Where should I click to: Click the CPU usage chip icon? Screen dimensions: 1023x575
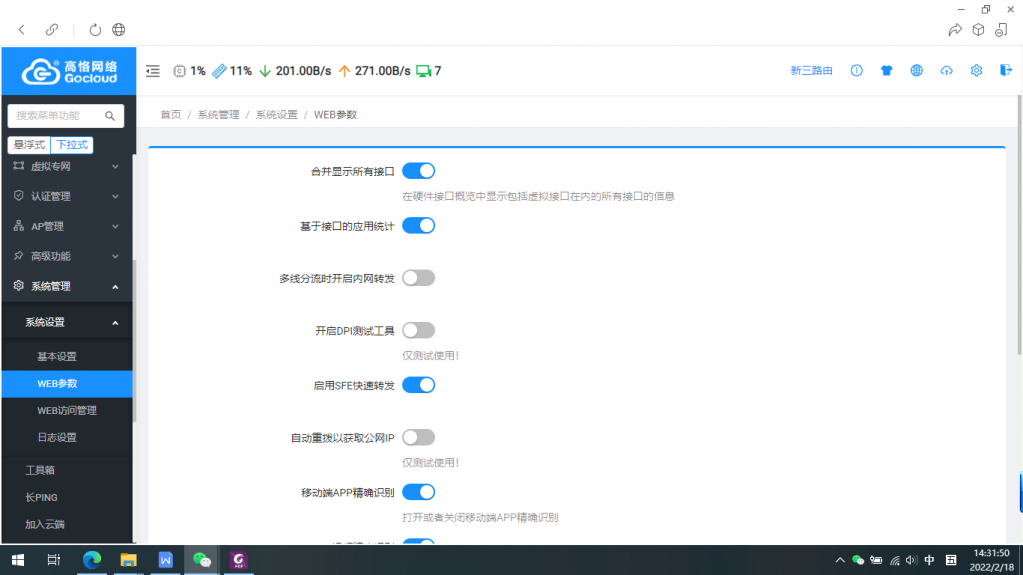pyautogui.click(x=179, y=70)
